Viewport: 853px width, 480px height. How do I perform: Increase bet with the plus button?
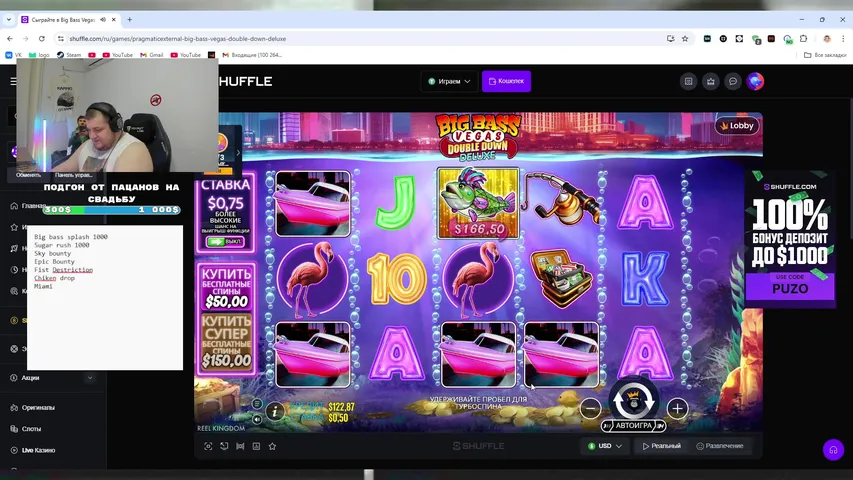677,408
